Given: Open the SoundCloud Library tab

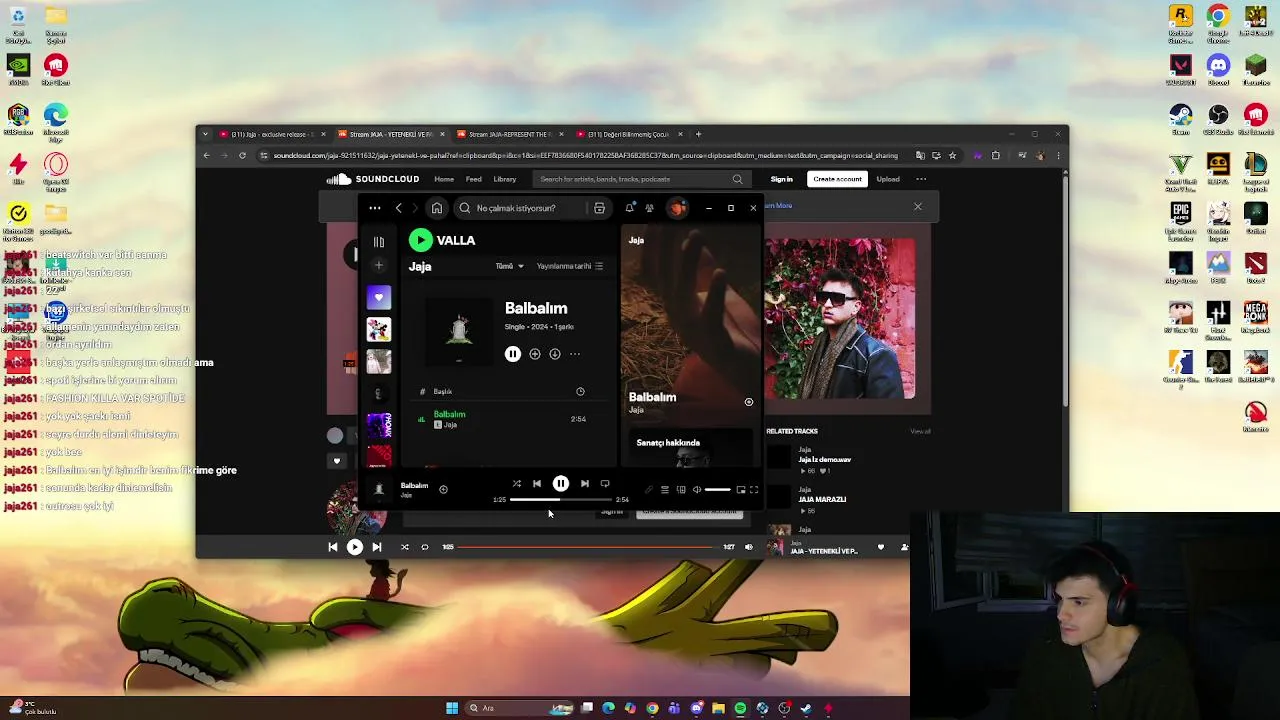Looking at the screenshot, I should (505, 179).
